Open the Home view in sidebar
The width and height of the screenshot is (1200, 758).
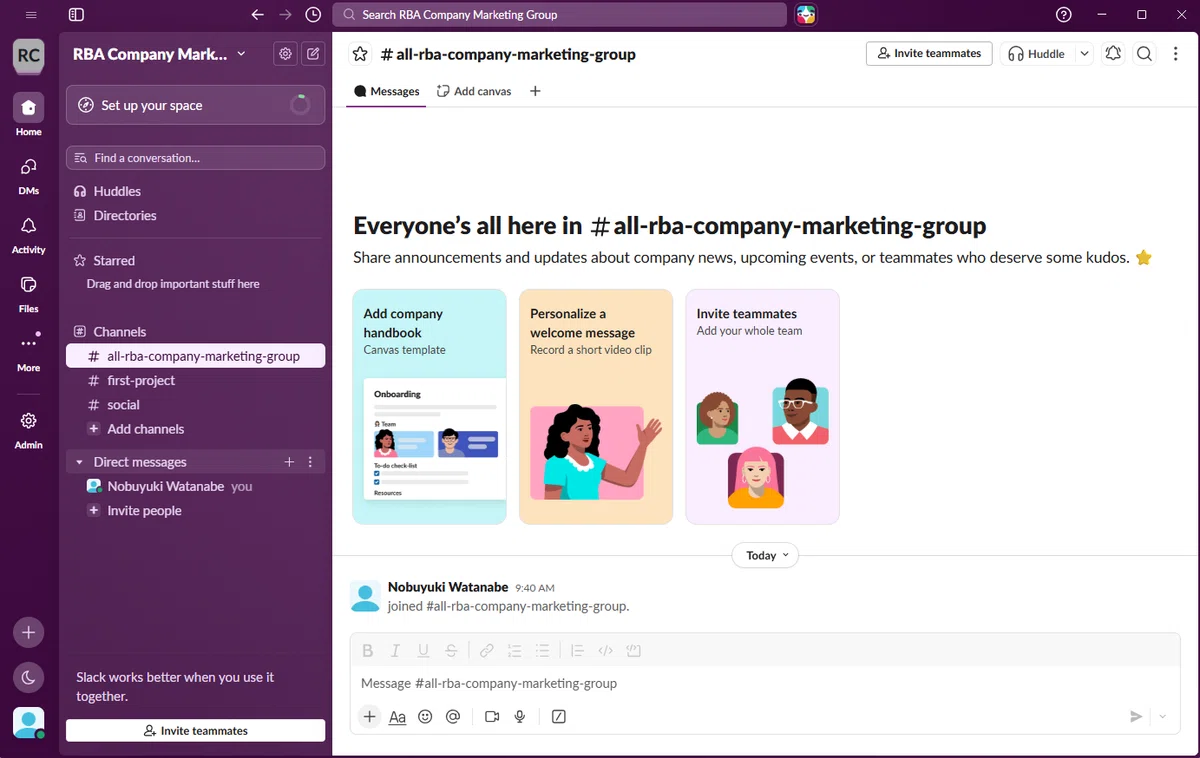click(x=28, y=115)
